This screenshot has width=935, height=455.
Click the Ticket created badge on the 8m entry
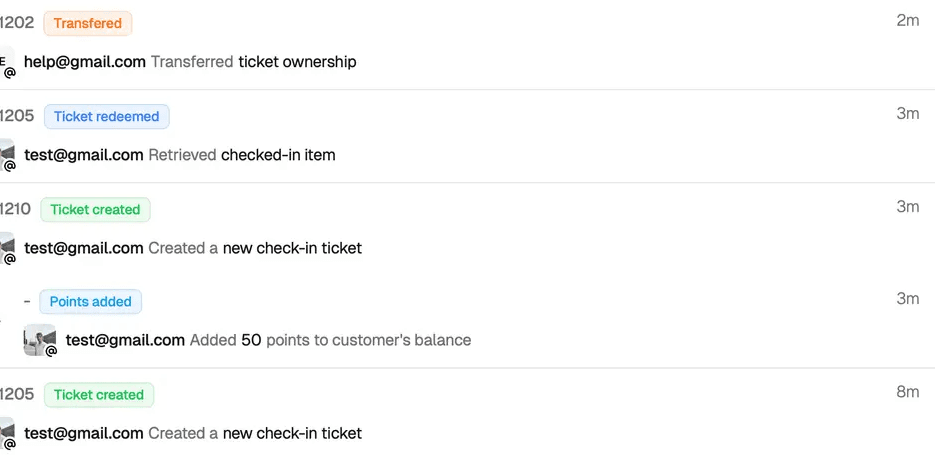(99, 395)
